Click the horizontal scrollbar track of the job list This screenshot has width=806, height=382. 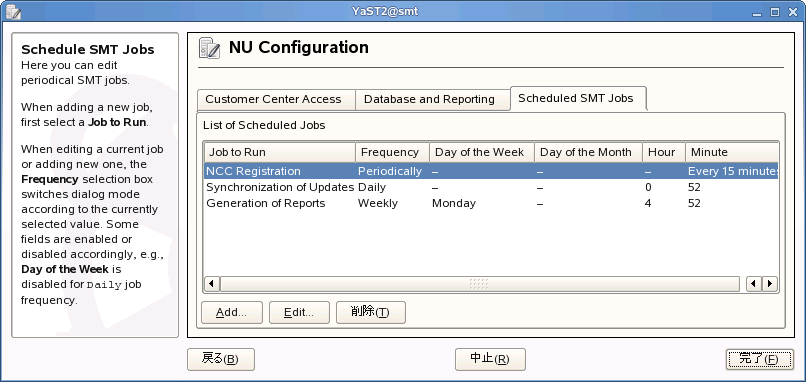pyautogui.click(x=480, y=283)
